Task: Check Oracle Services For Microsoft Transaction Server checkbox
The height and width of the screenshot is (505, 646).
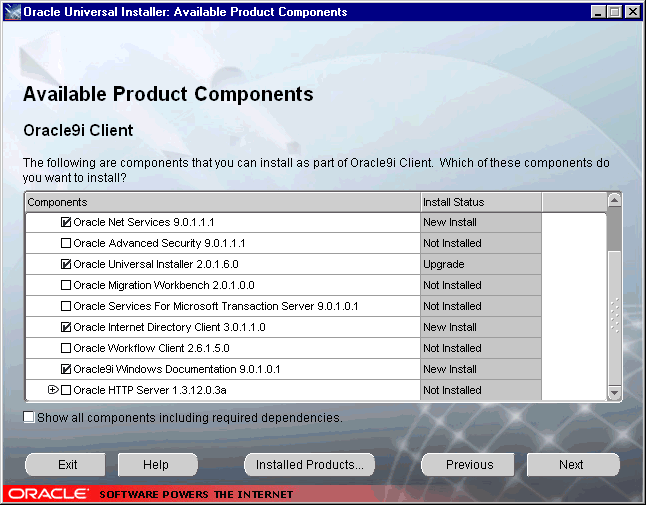Action: (x=66, y=306)
